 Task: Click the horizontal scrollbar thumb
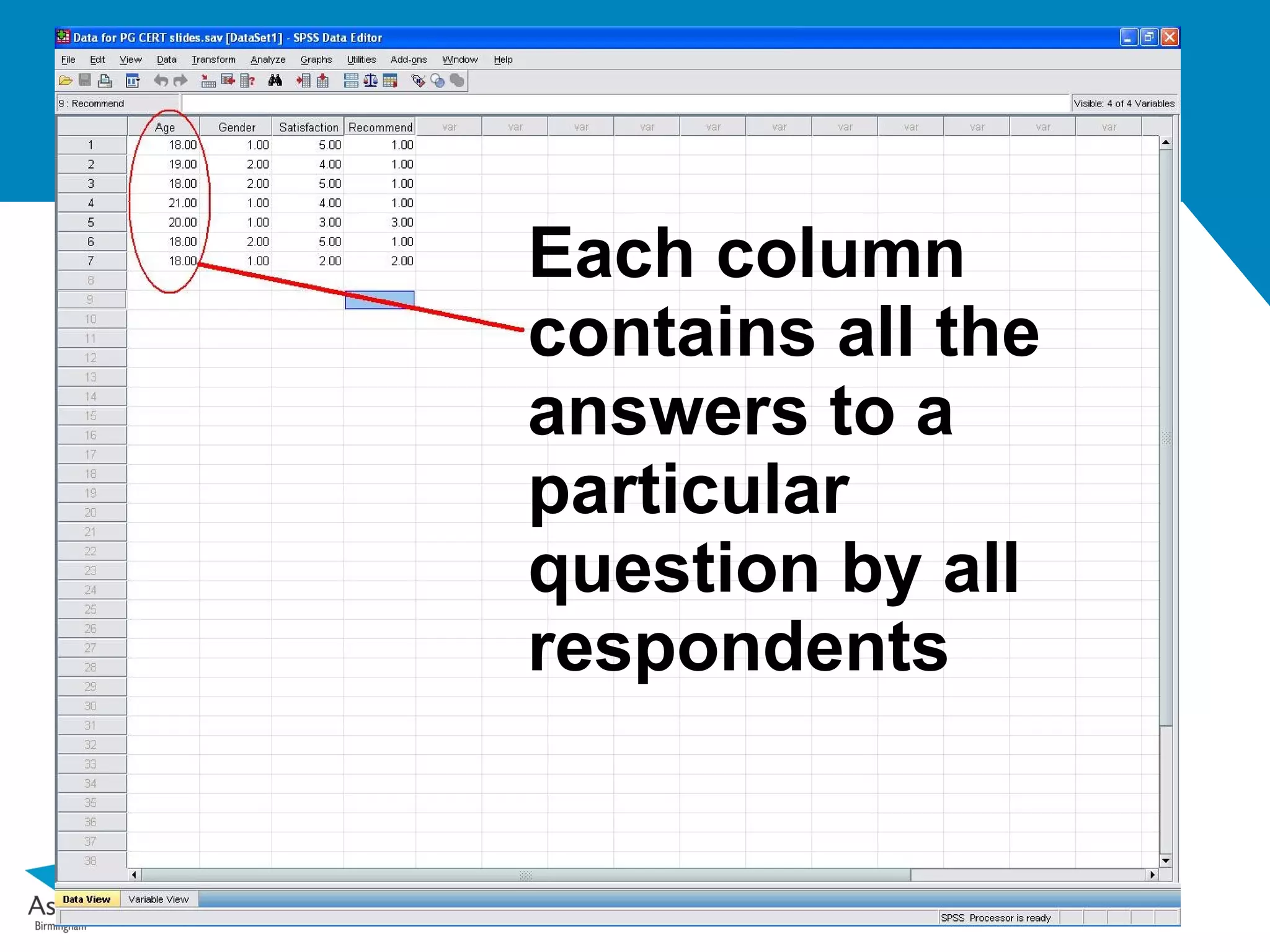tap(526, 875)
